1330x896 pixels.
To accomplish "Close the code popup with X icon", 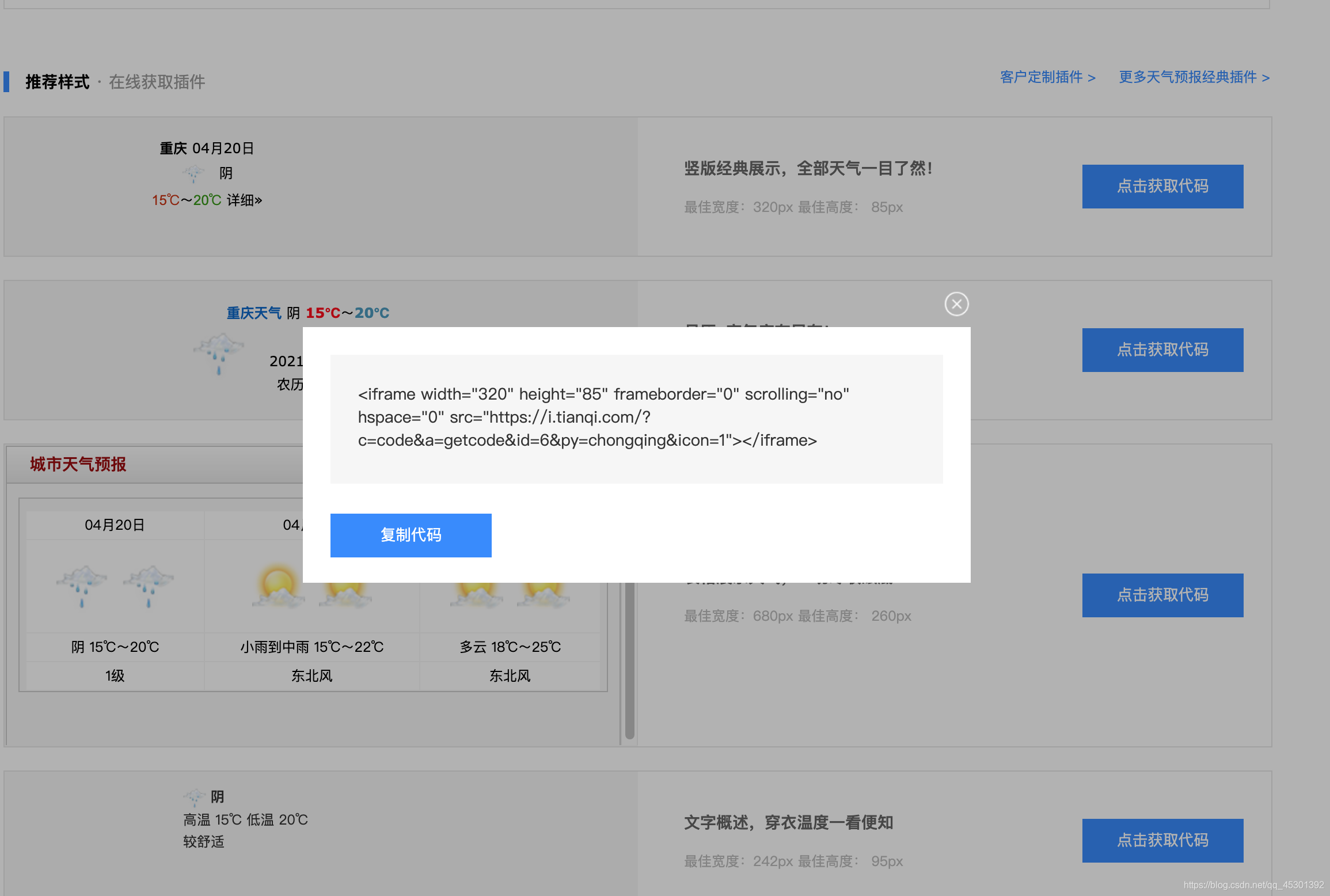I will point(956,304).
